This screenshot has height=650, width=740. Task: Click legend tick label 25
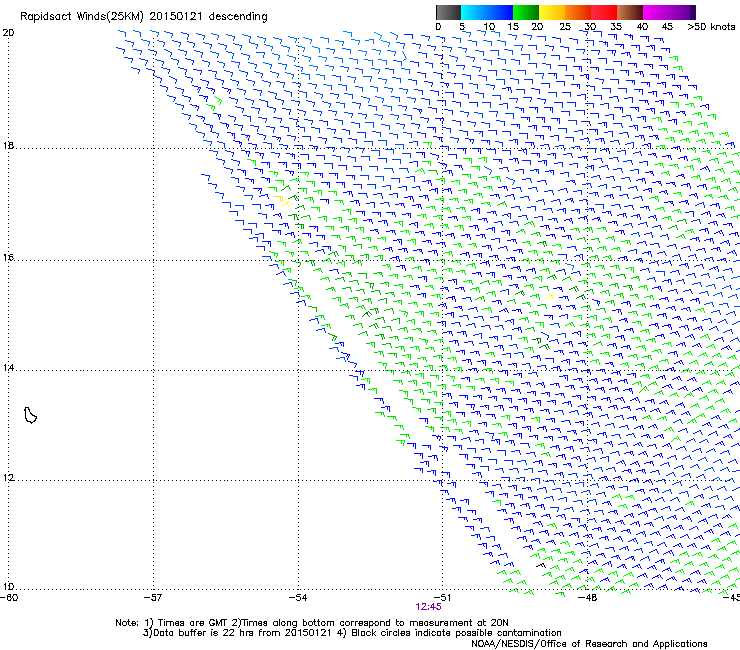coord(565,27)
